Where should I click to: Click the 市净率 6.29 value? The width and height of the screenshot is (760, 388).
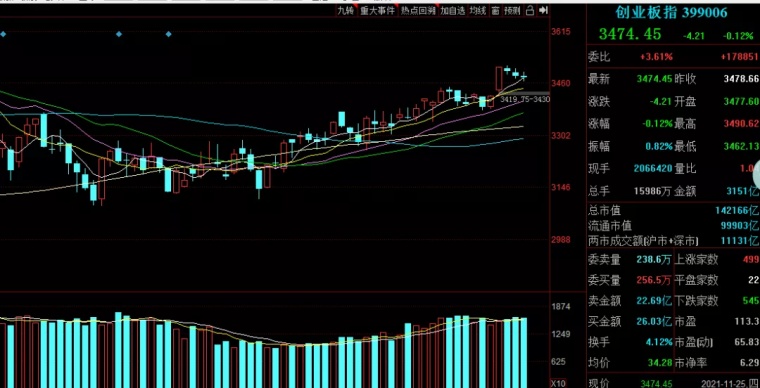749,362
